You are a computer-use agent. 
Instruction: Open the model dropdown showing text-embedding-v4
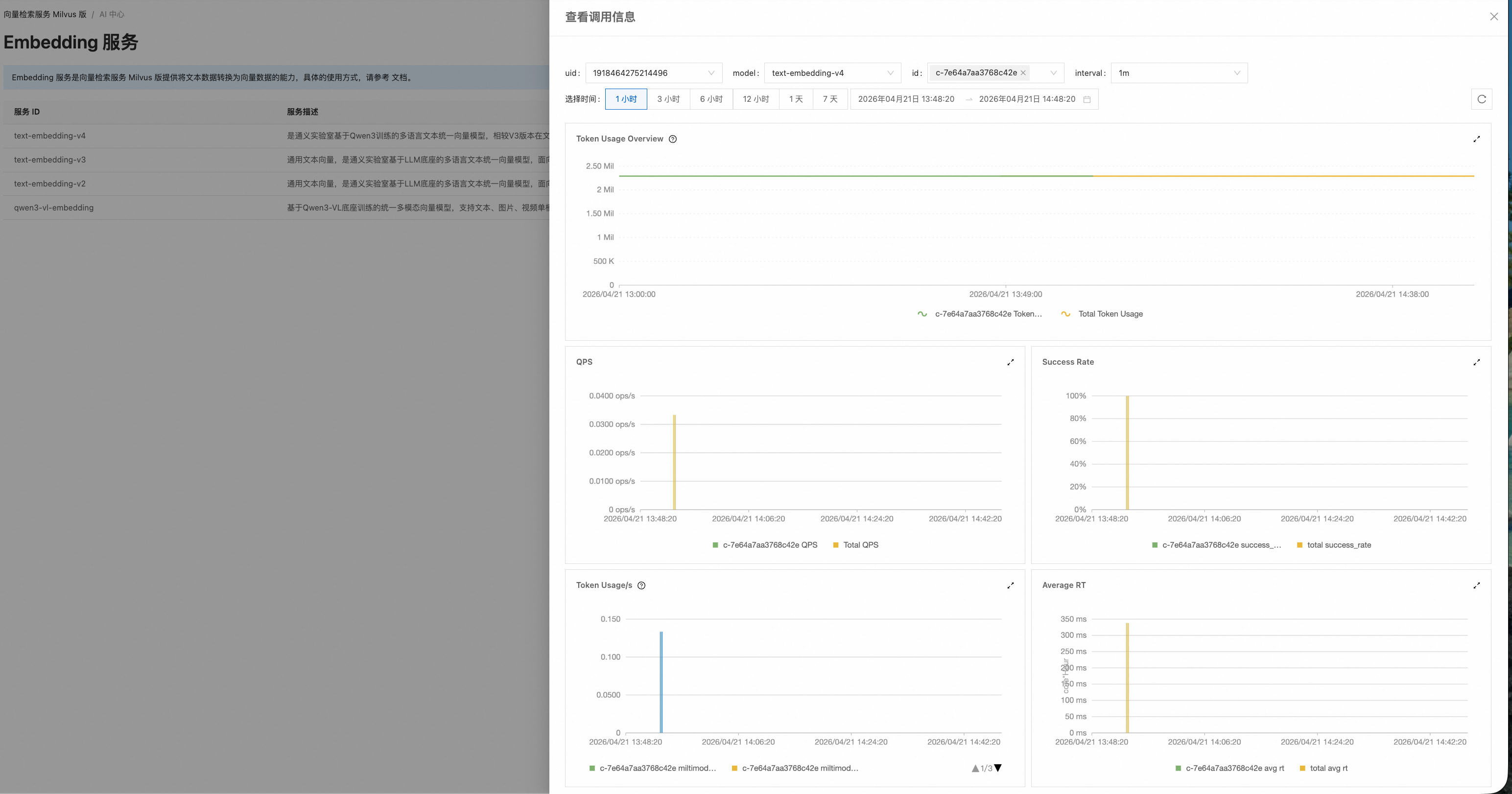point(832,73)
